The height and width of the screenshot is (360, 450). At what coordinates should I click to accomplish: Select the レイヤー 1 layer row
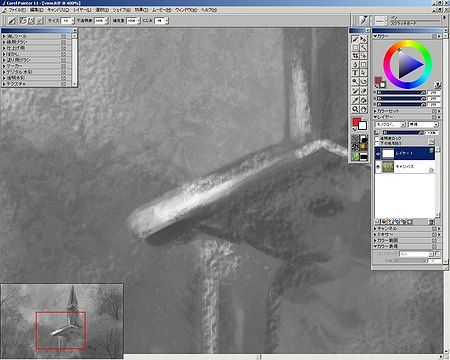click(x=405, y=153)
